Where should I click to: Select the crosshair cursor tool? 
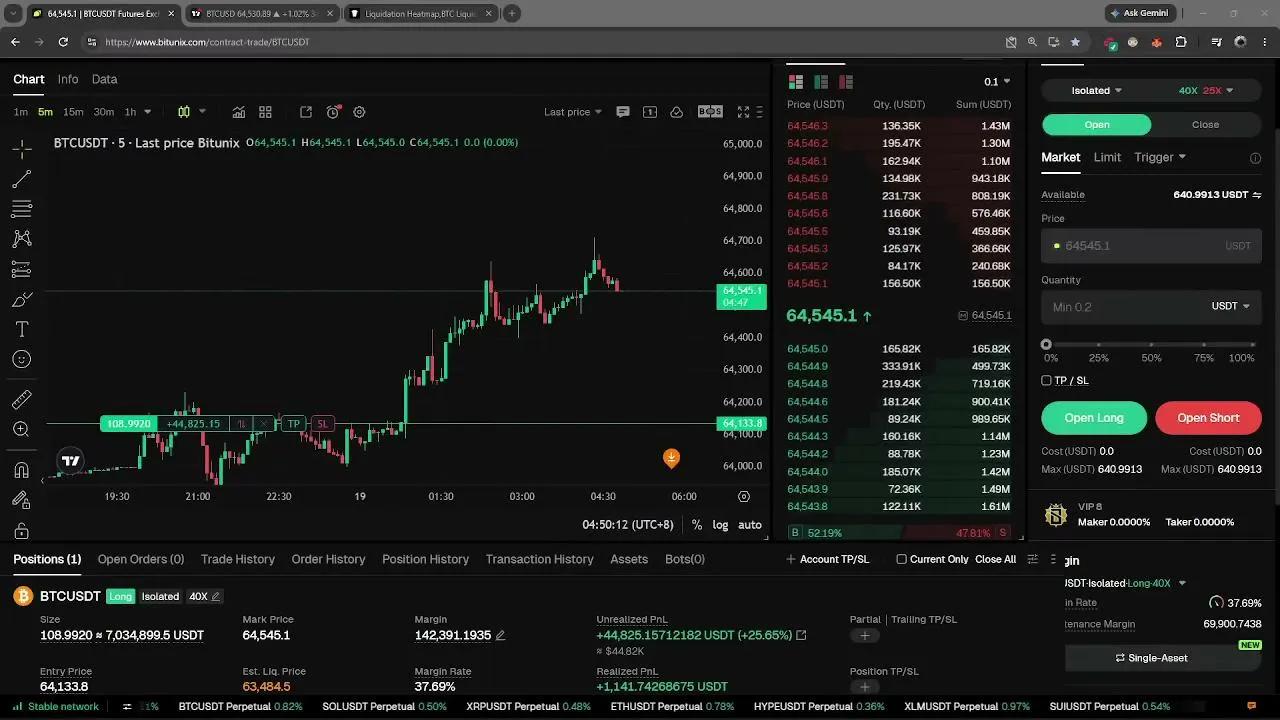tap(21, 150)
